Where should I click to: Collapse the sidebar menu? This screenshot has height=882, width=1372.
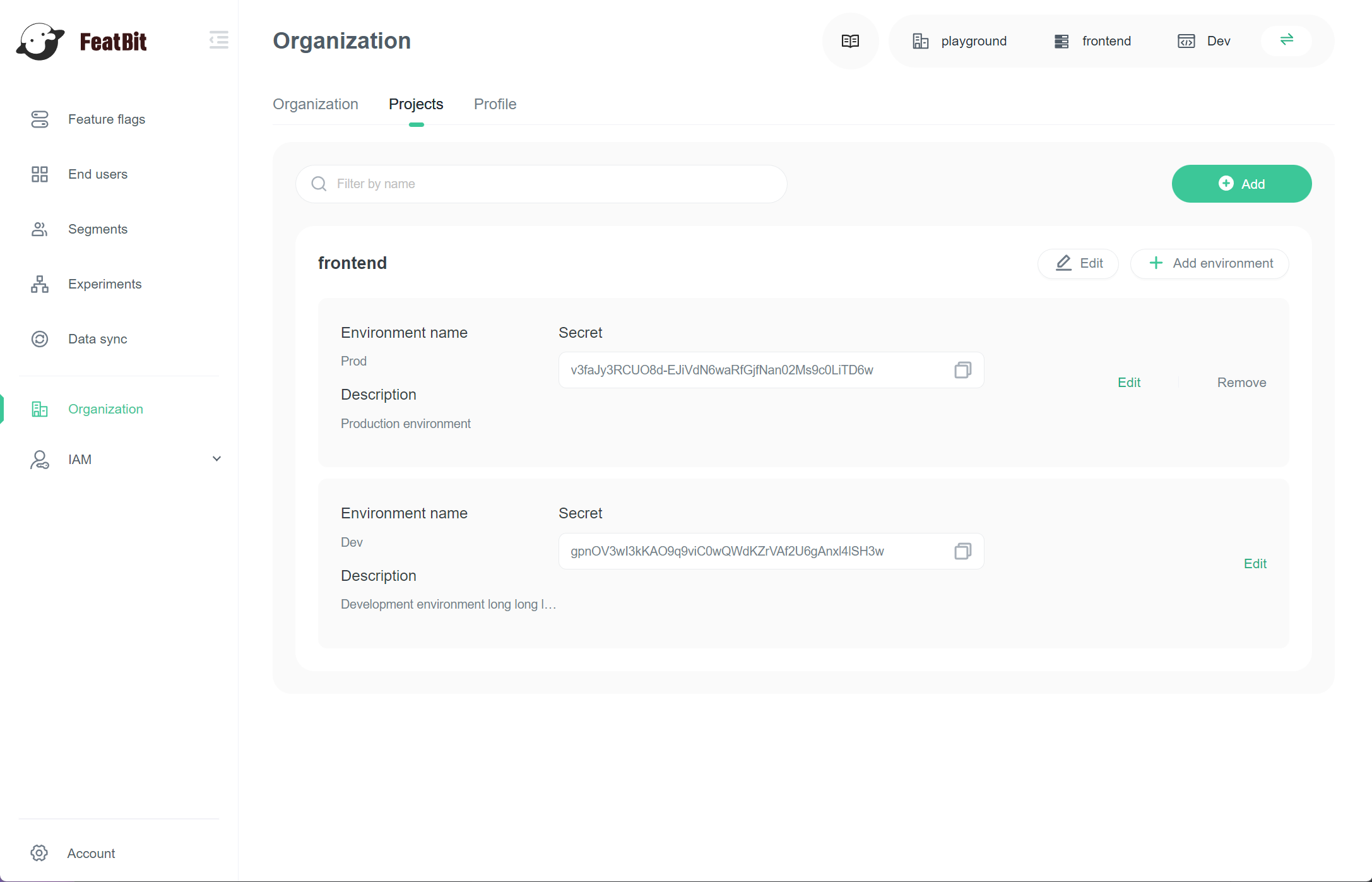218,40
